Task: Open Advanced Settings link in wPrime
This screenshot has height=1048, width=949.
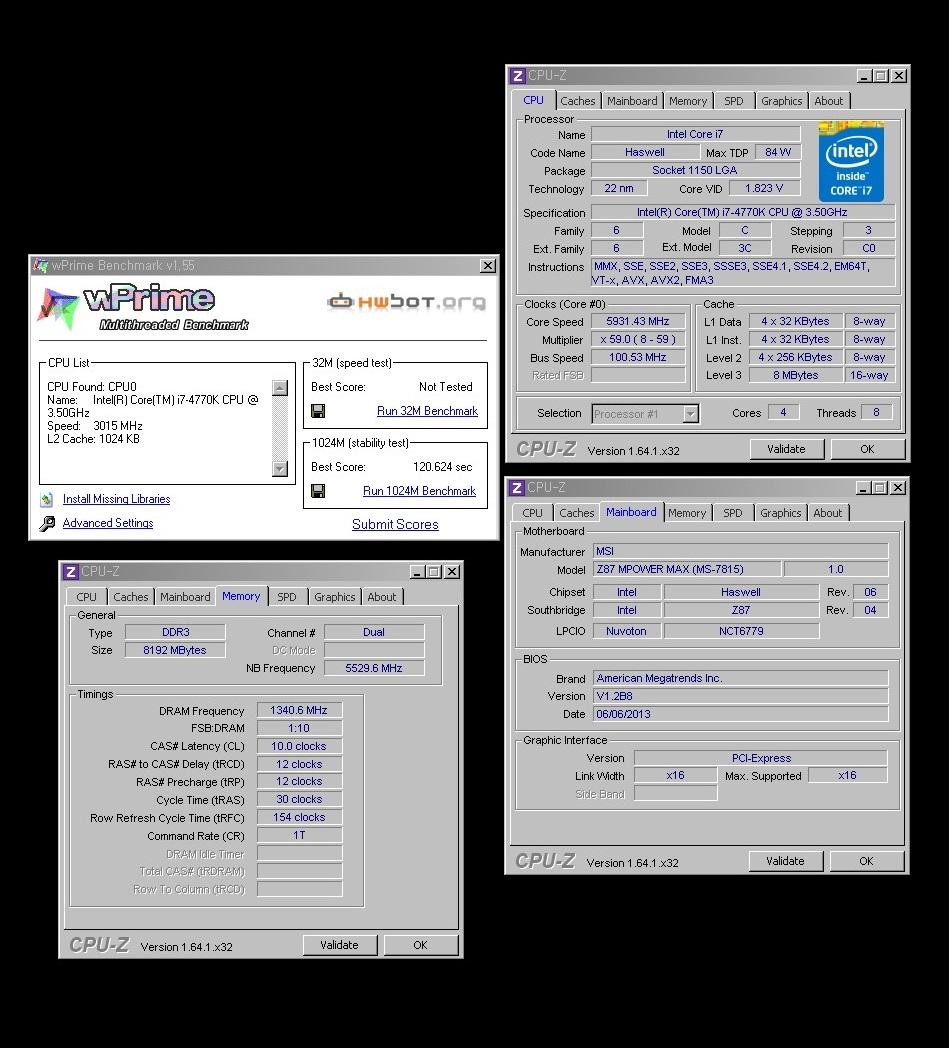Action: click(108, 523)
